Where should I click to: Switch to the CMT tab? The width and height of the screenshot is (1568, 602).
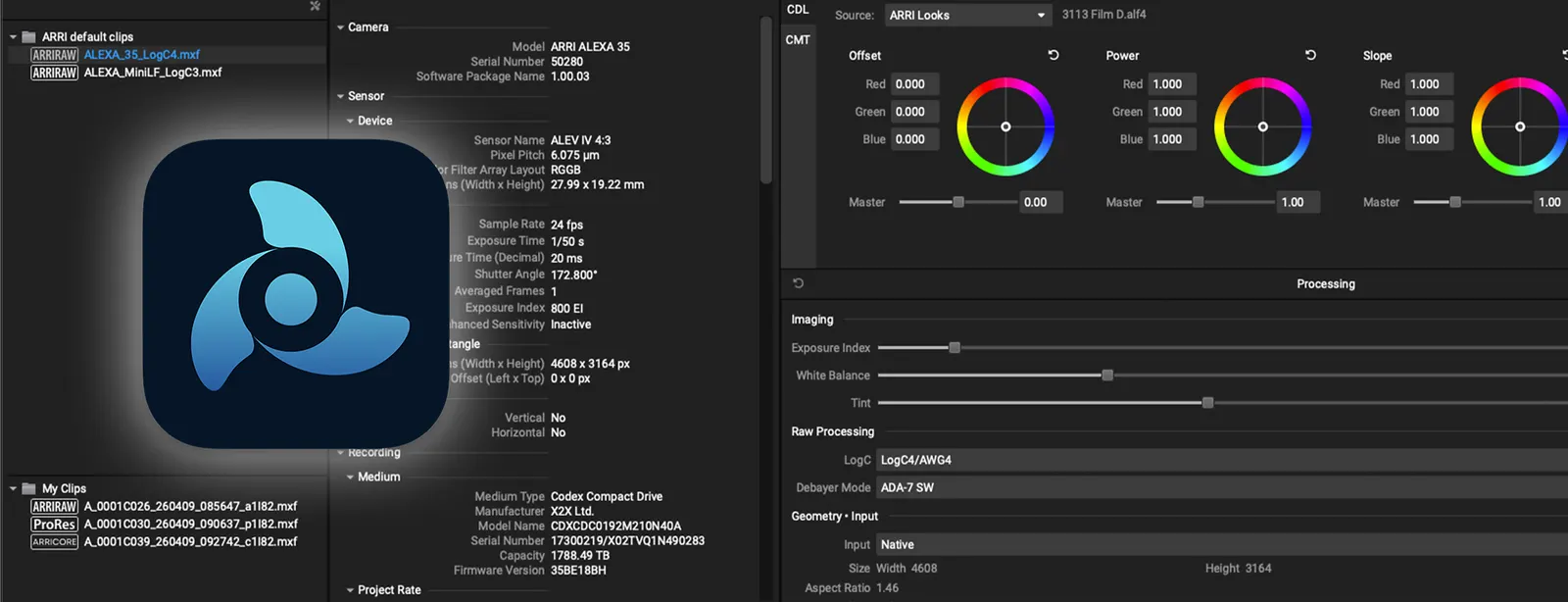pos(798,40)
